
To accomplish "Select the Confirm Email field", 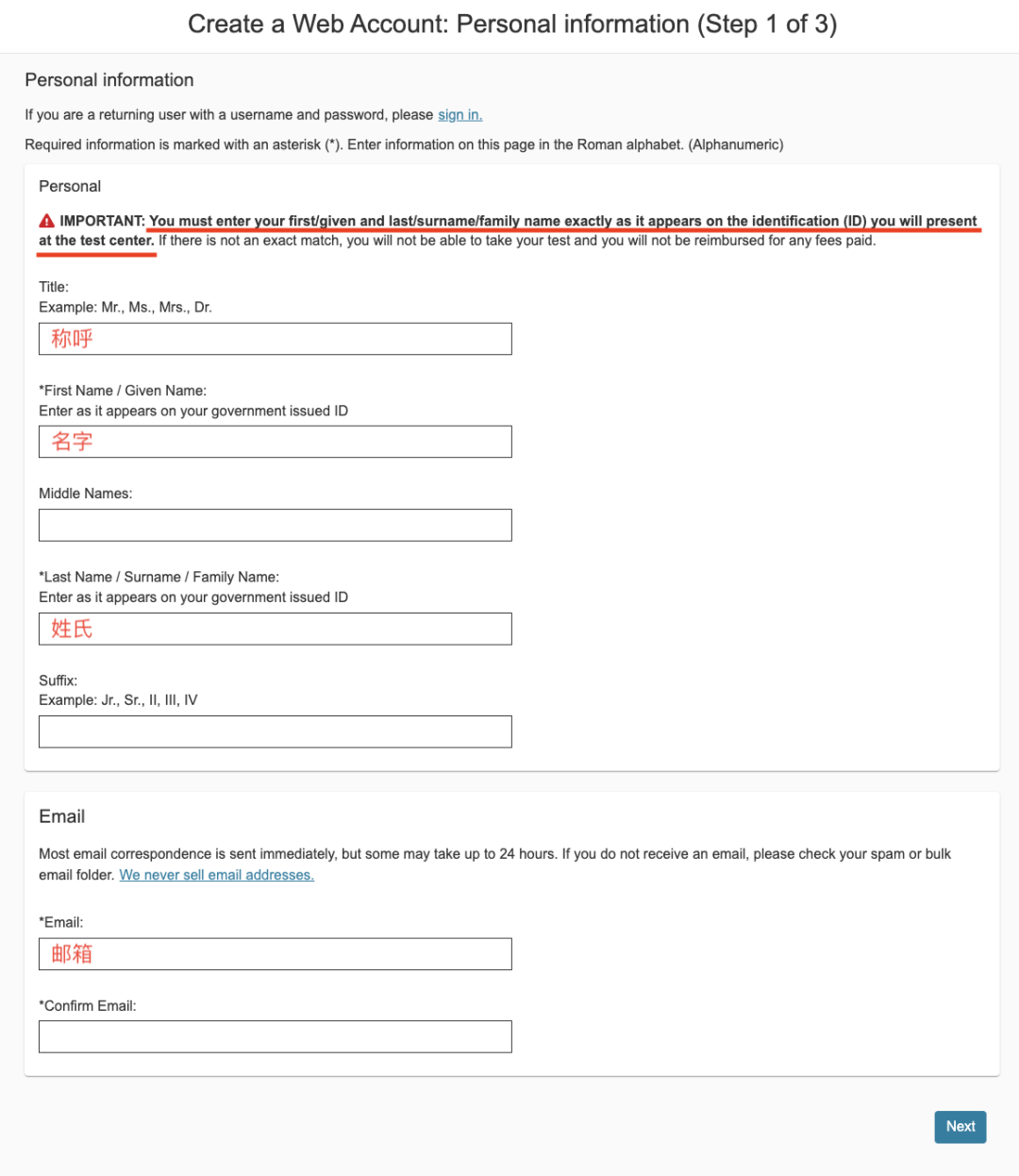I will 276,1036.
